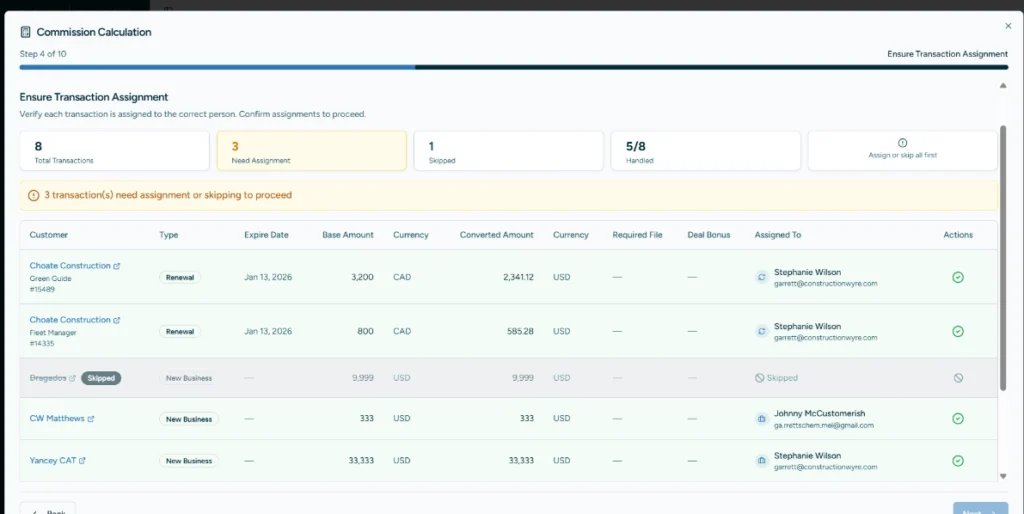Click the warning icon in the yellow alert banner
This screenshot has height=514, width=1024.
(33, 195)
